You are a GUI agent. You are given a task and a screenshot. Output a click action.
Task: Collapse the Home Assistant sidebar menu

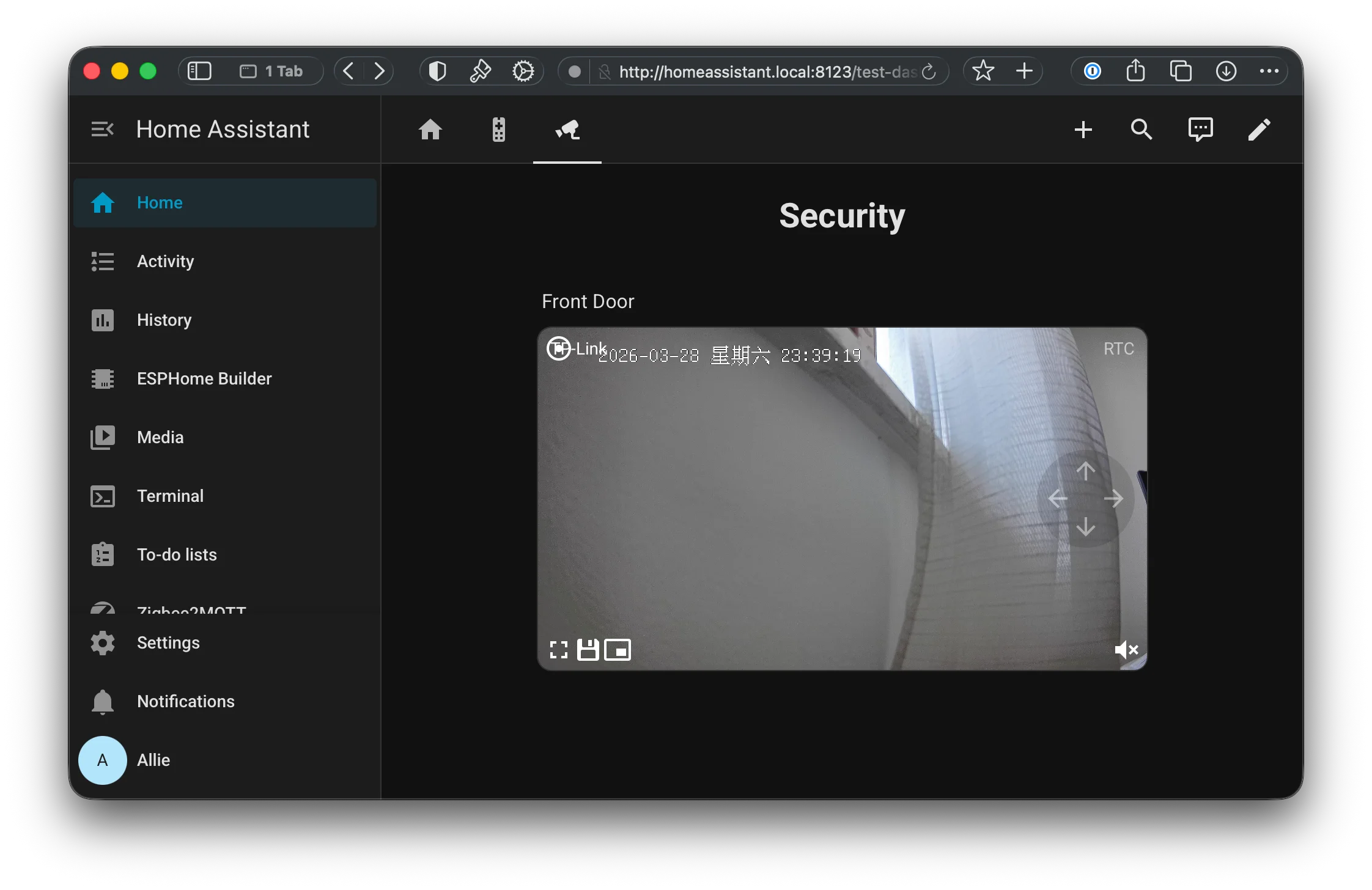point(102,130)
